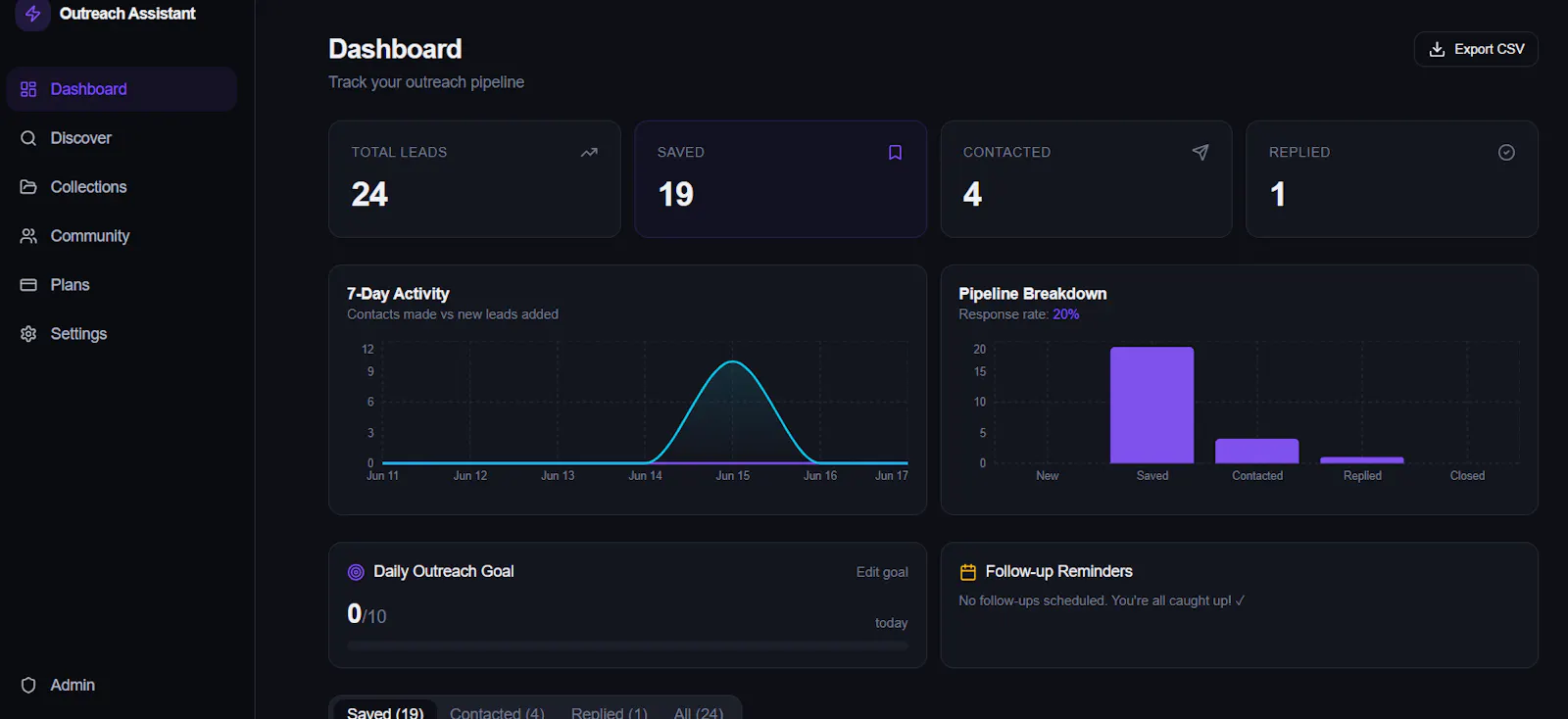
Task: Click the check circle icon in Replied card
Action: click(x=1506, y=152)
